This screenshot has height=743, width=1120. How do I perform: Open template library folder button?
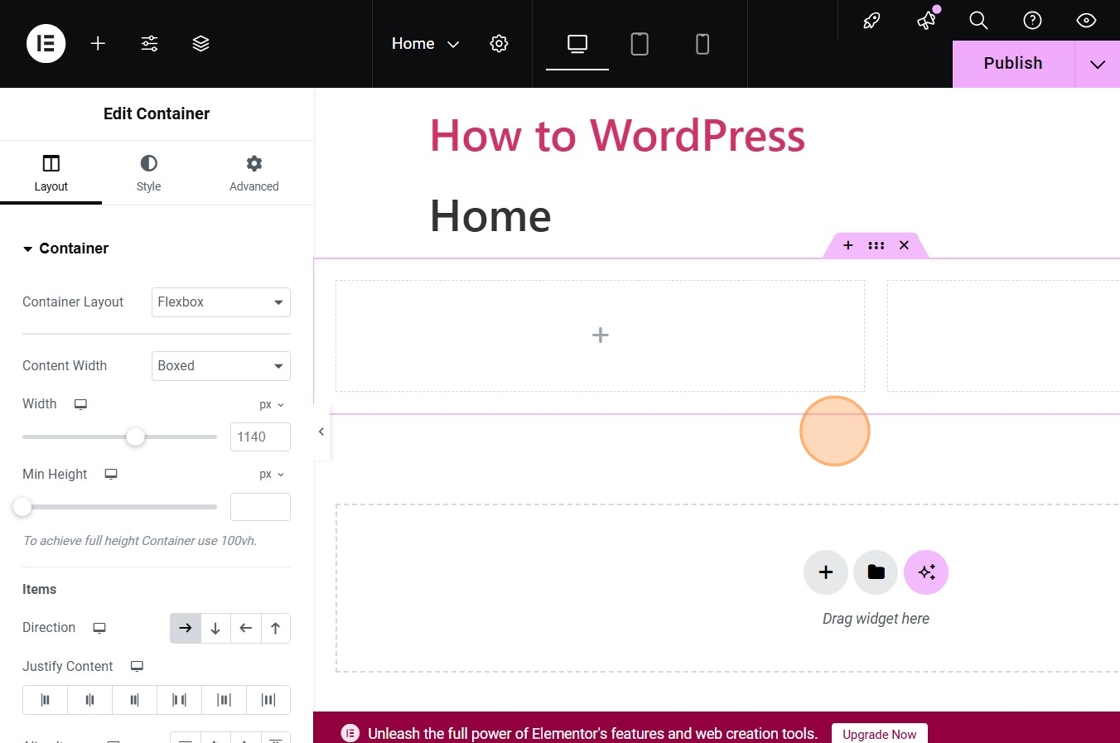876,572
